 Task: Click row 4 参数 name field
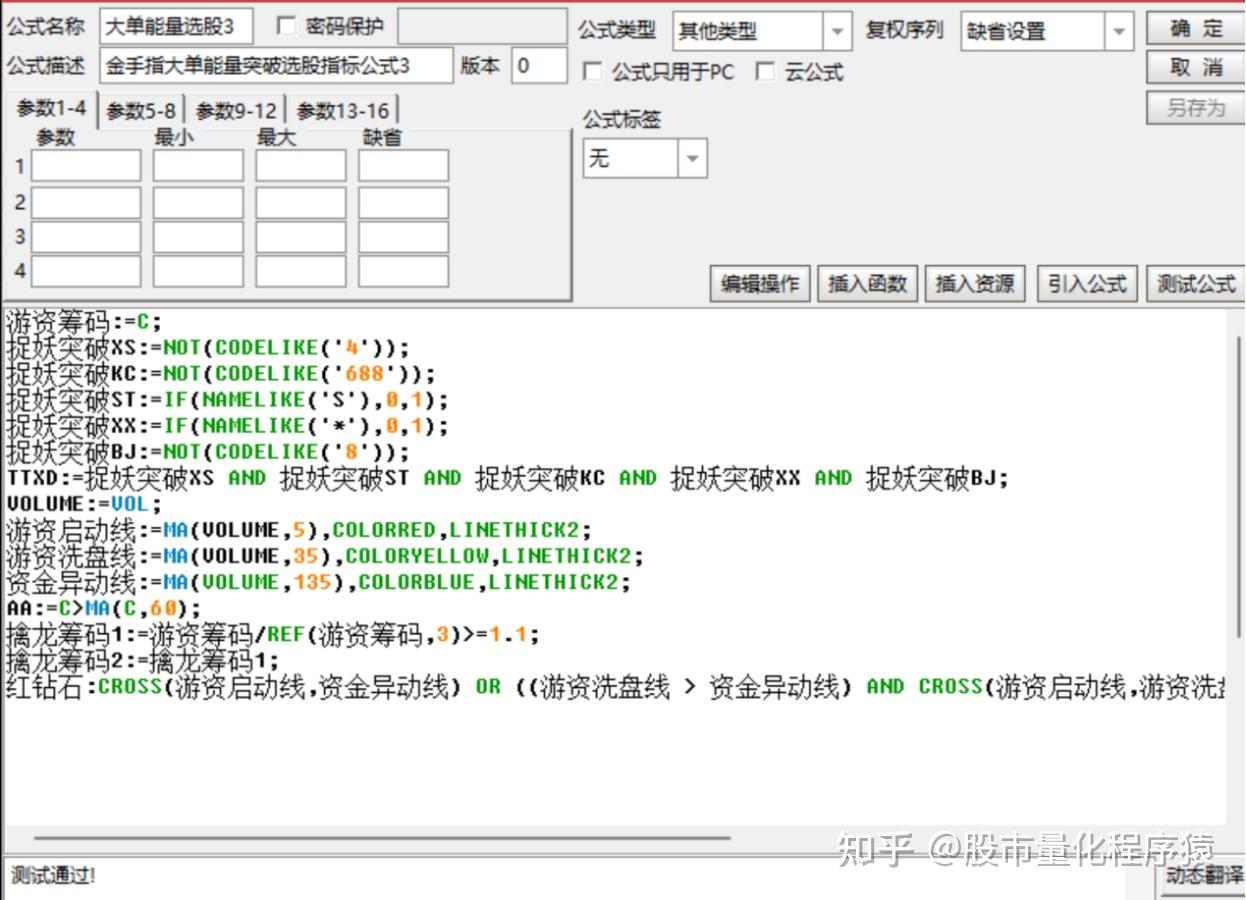pos(86,271)
